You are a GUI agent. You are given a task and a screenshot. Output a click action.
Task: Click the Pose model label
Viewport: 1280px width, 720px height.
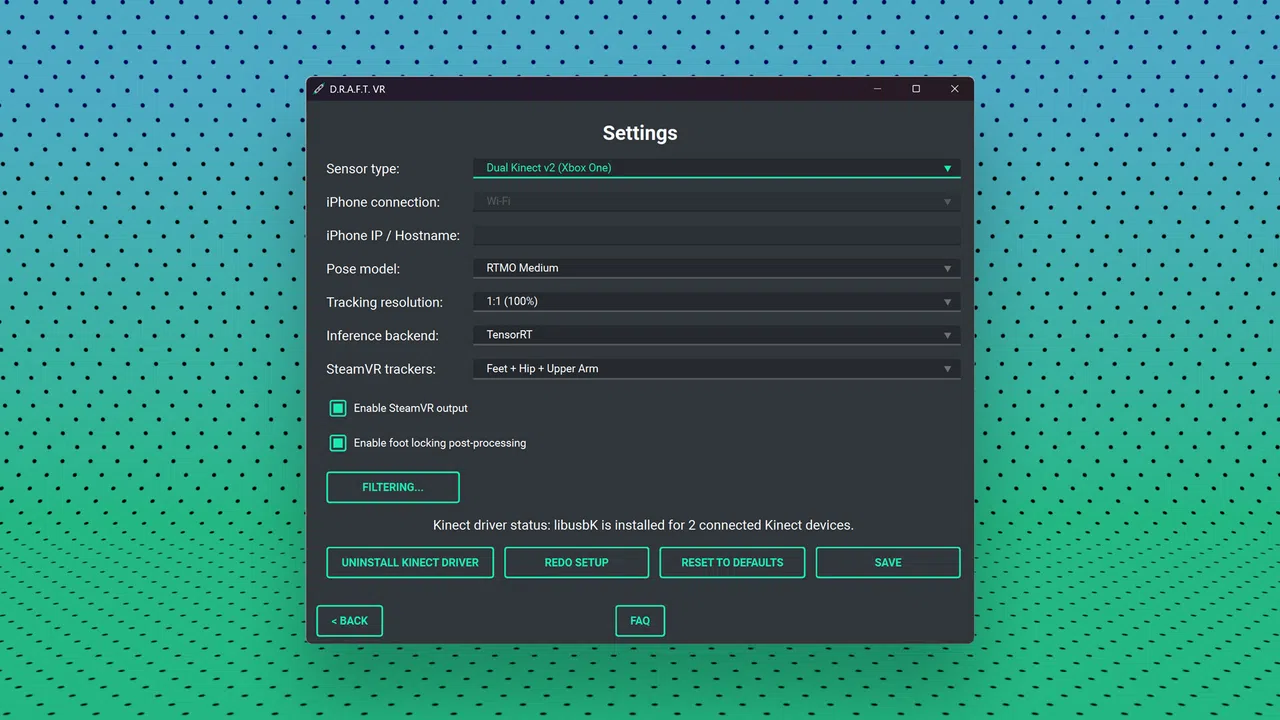coord(363,269)
